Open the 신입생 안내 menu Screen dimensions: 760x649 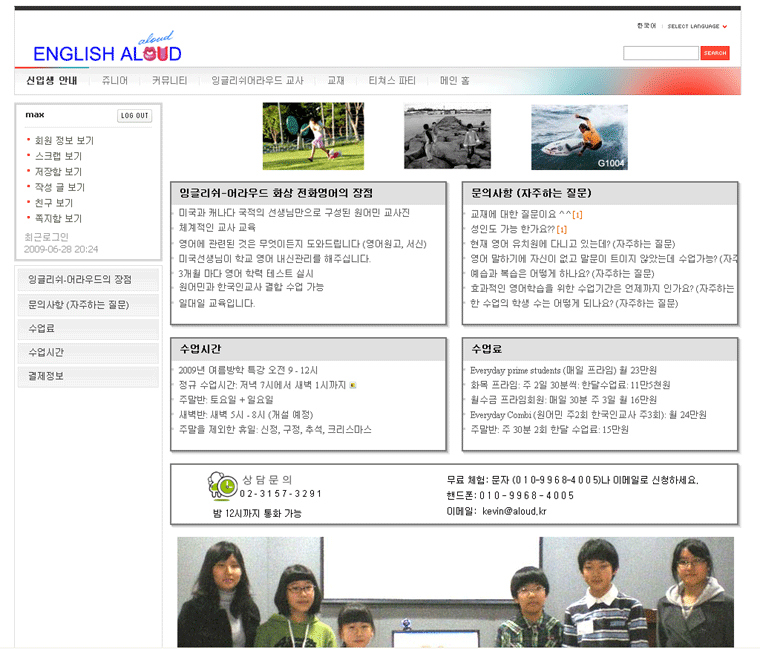click(x=51, y=80)
